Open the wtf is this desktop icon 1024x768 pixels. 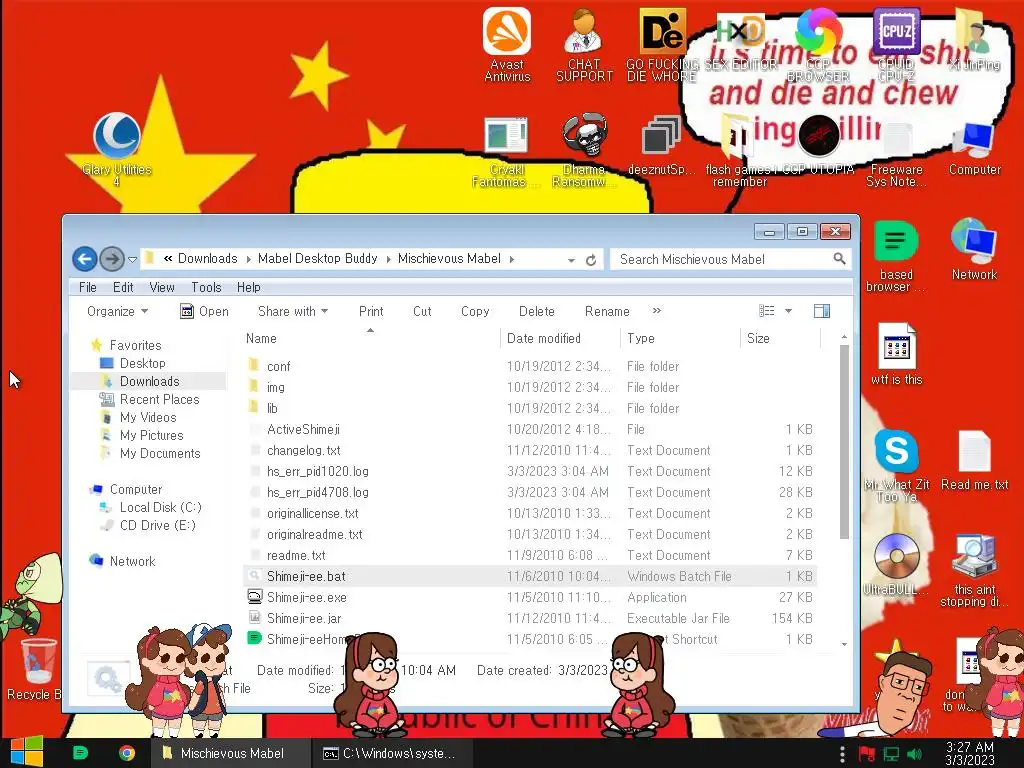click(896, 354)
